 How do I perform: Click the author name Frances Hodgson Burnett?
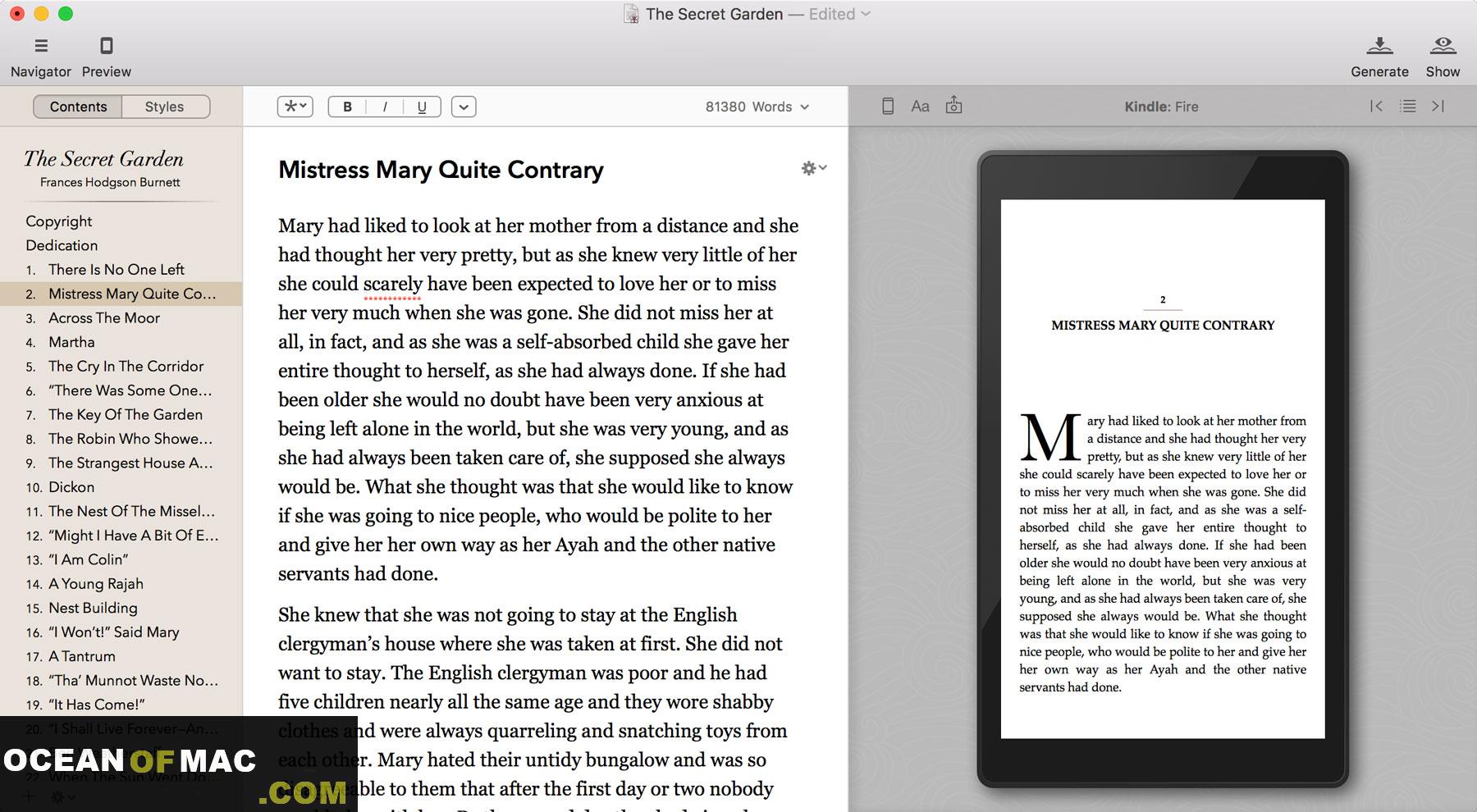tap(110, 182)
